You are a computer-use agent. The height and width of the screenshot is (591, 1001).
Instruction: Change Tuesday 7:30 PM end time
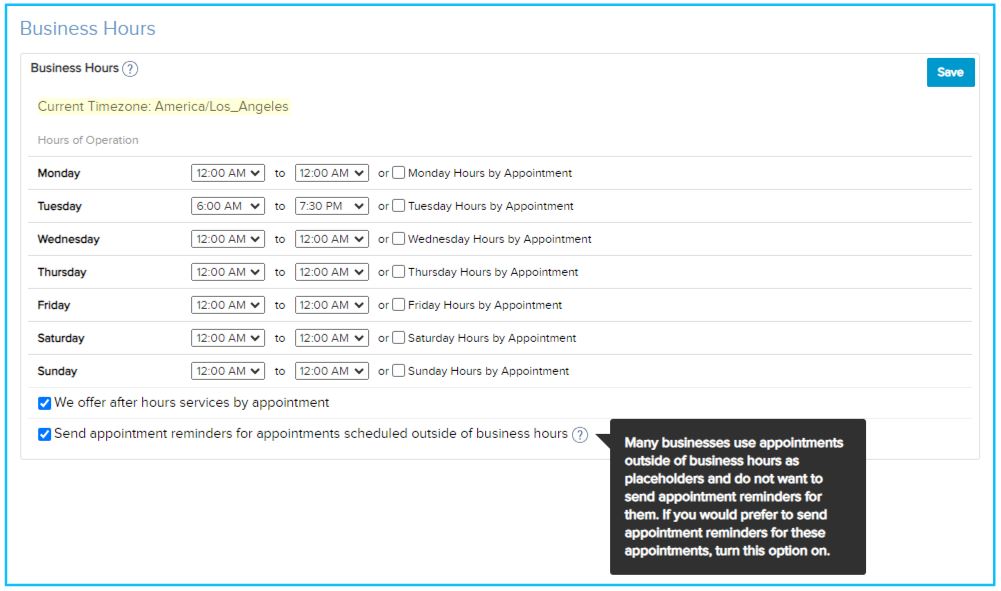coord(330,206)
